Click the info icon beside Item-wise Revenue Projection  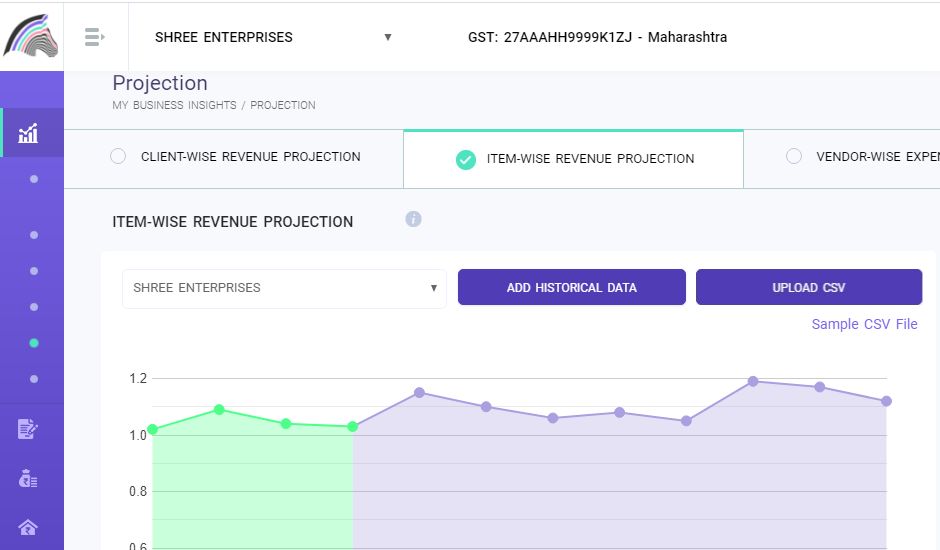coord(413,219)
